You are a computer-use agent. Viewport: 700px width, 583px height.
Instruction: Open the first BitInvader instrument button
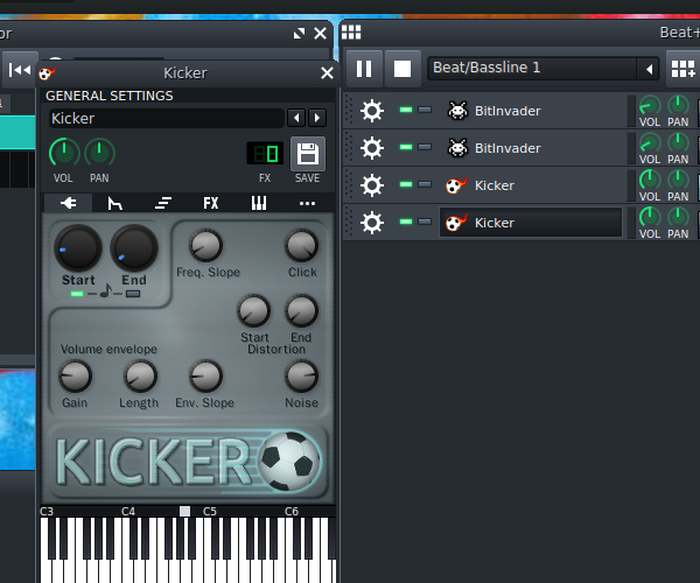pyautogui.click(x=531, y=110)
